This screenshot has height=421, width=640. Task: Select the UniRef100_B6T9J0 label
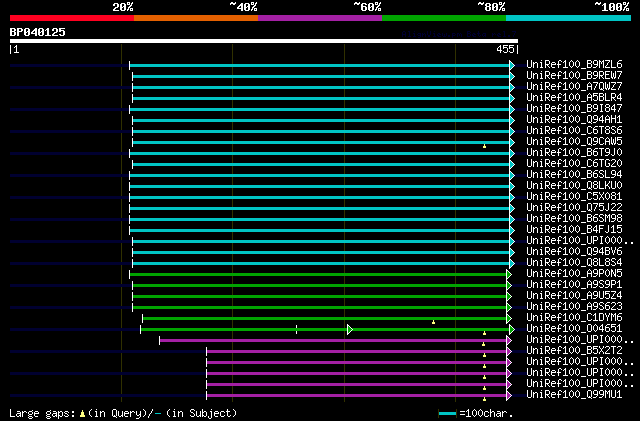tap(574, 153)
